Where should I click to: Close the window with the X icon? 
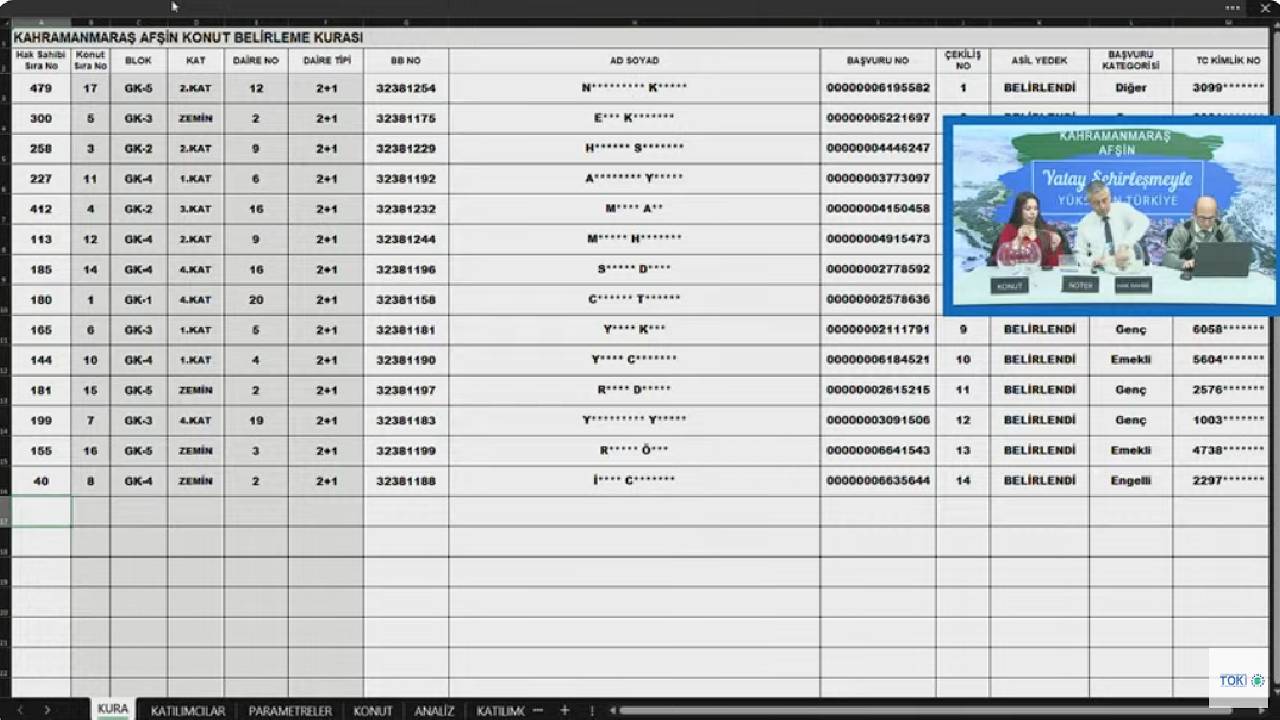click(1265, 7)
